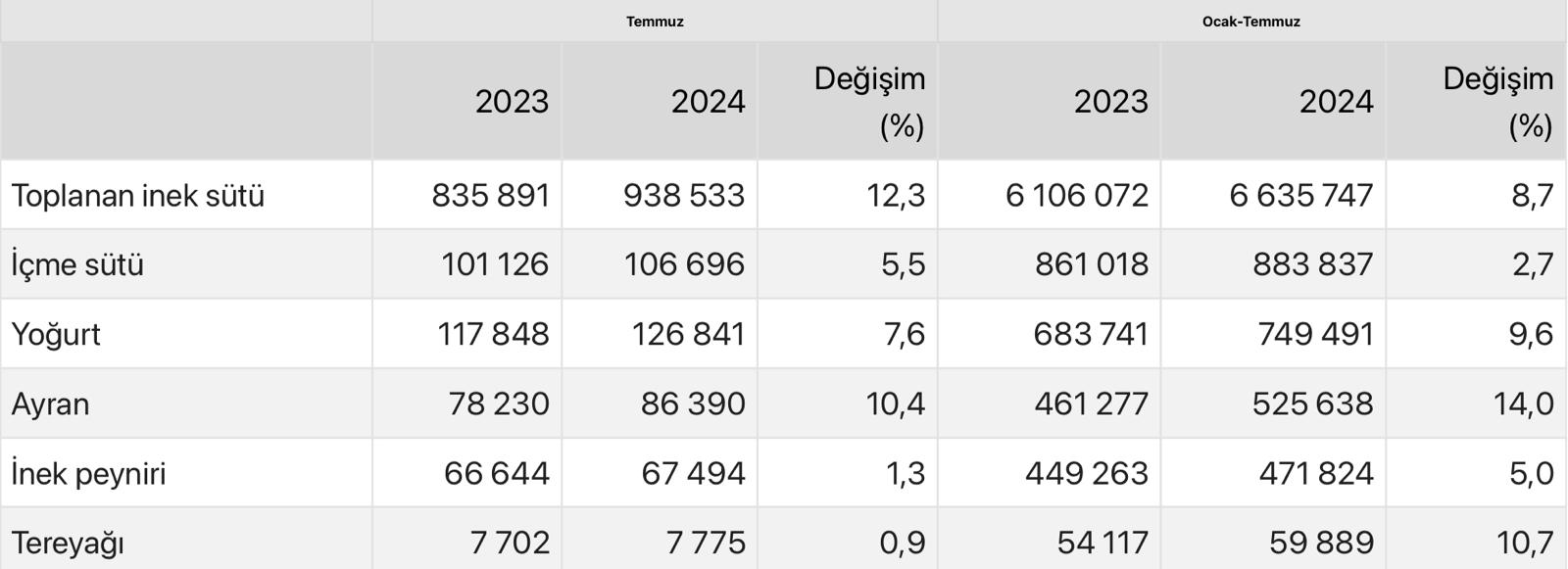Click the Yoğurt row label
Image resolution: width=1568 pixels, height=569 pixels.
point(56,335)
